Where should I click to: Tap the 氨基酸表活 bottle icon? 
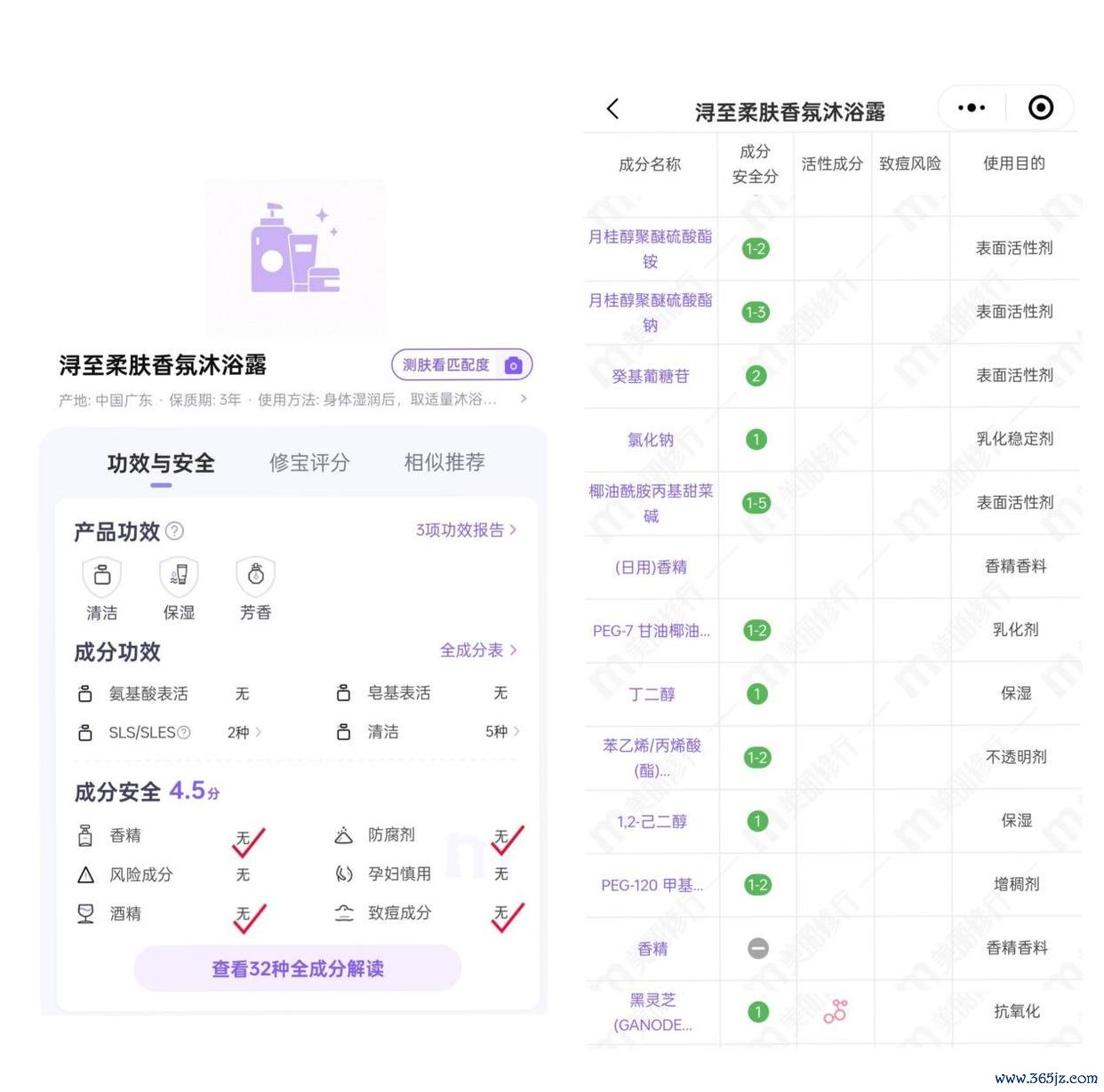tap(85, 694)
